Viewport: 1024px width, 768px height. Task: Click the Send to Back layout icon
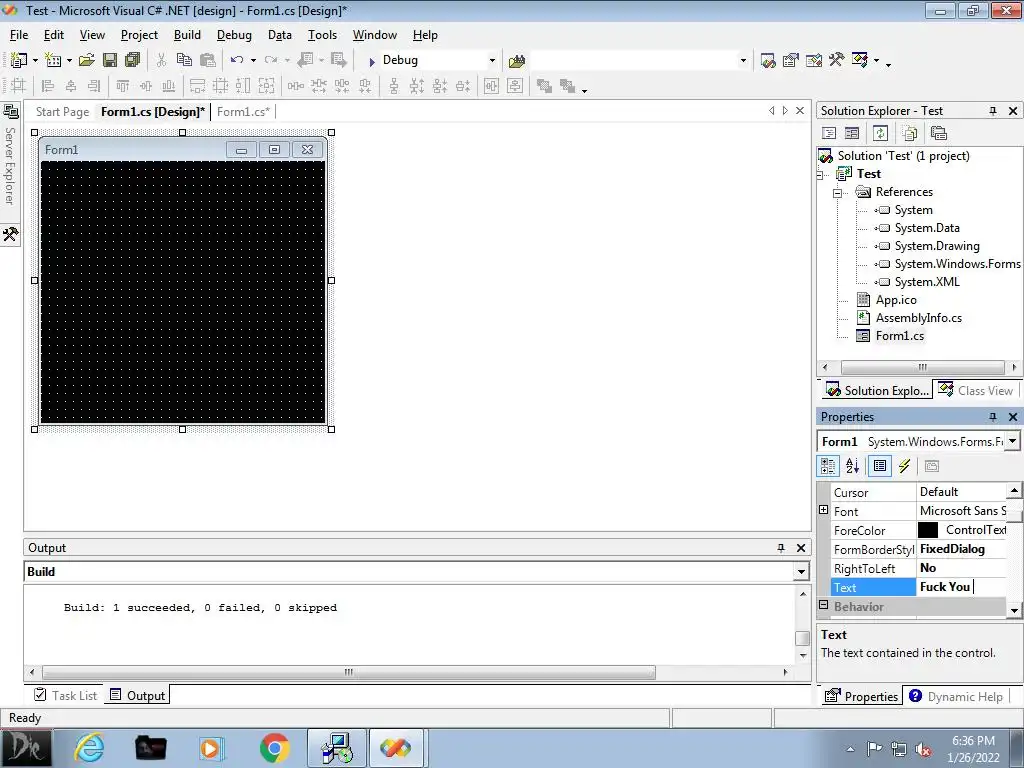click(568, 86)
